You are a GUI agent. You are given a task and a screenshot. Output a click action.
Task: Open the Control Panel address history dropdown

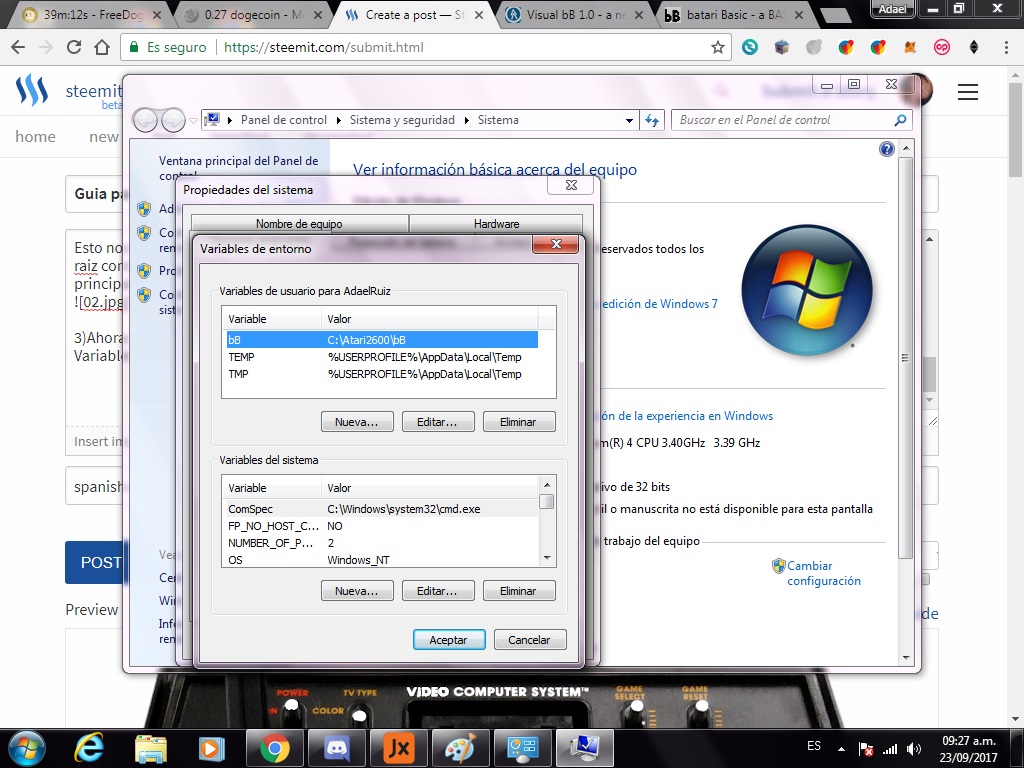(x=629, y=120)
